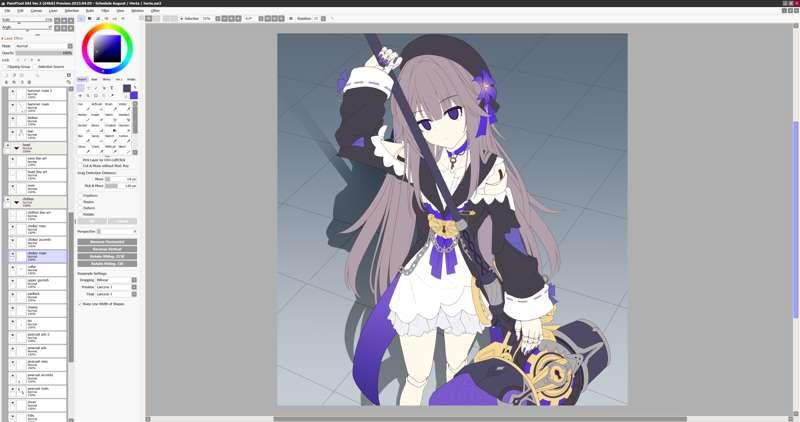This screenshot has height=422, width=800.
Task: Open the Final Lanczos dropdown
Action: point(116,294)
